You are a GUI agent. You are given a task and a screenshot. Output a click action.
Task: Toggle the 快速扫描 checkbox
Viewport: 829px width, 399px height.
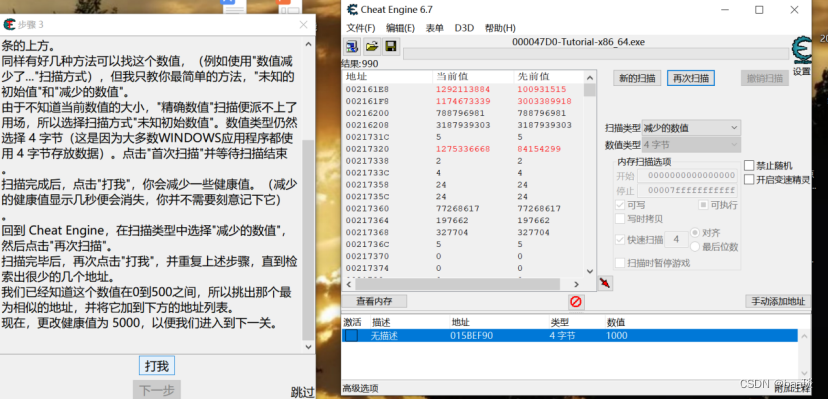620,239
